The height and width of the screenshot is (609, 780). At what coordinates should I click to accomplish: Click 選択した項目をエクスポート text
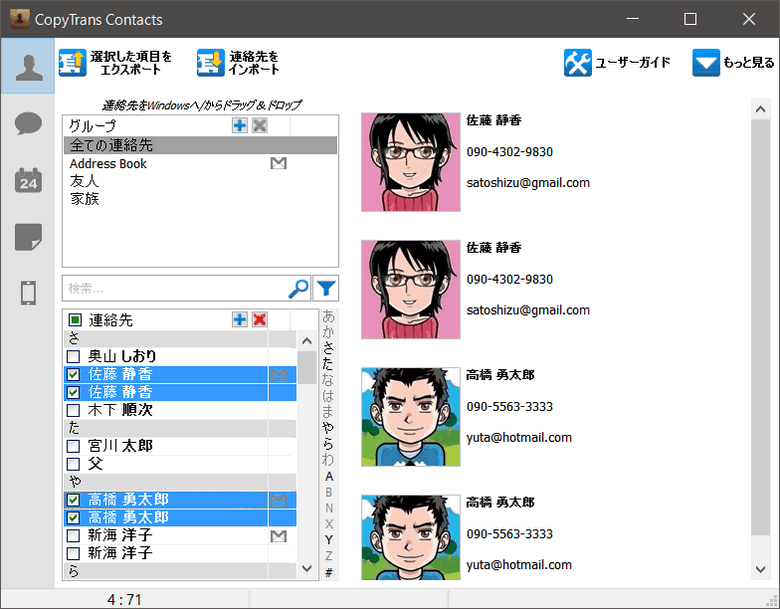point(131,63)
